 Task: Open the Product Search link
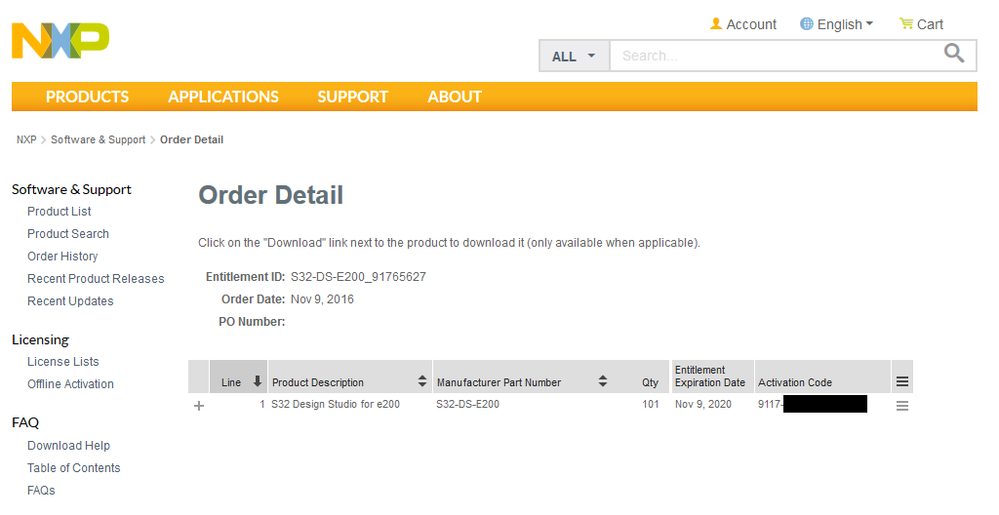pyautogui.click(x=68, y=234)
